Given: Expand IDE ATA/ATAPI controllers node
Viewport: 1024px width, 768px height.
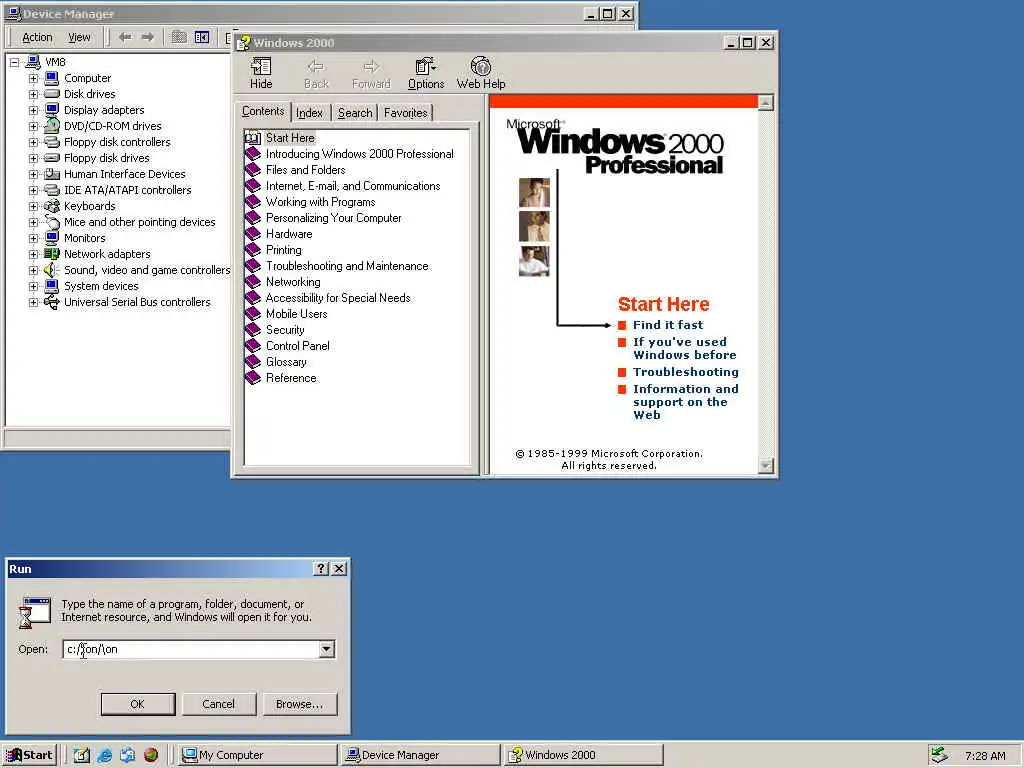Looking at the screenshot, I should click(33, 190).
